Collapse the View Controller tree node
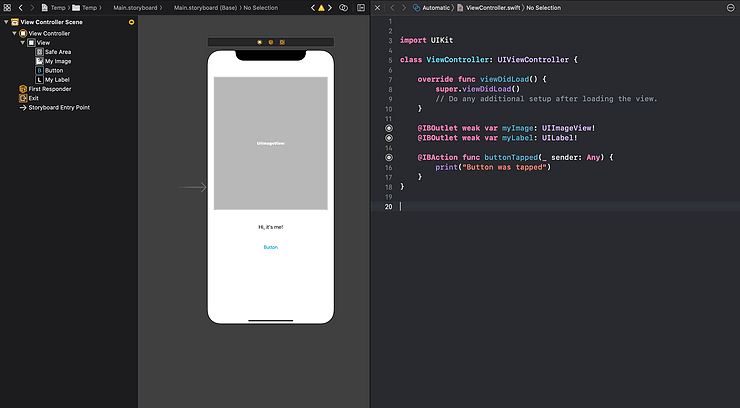 click(14, 33)
